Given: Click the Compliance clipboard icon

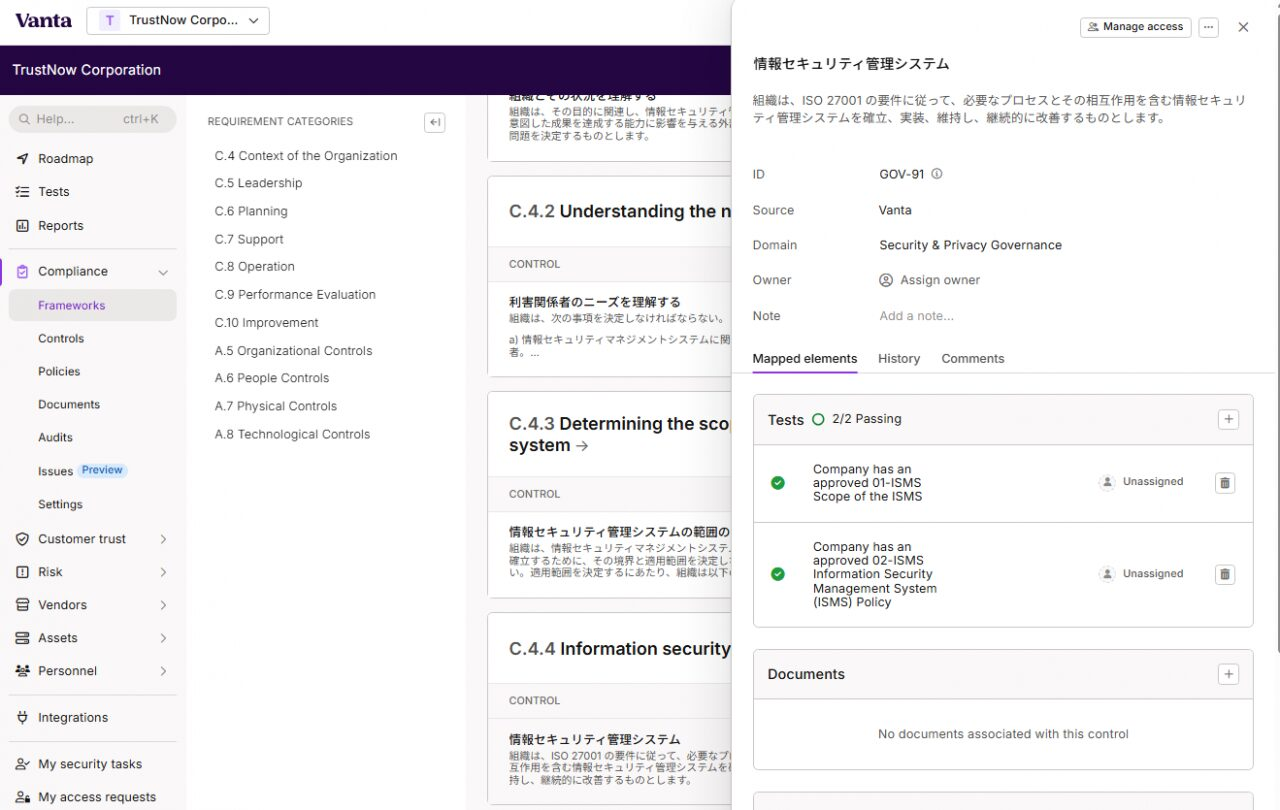Looking at the screenshot, I should pos(23,272).
